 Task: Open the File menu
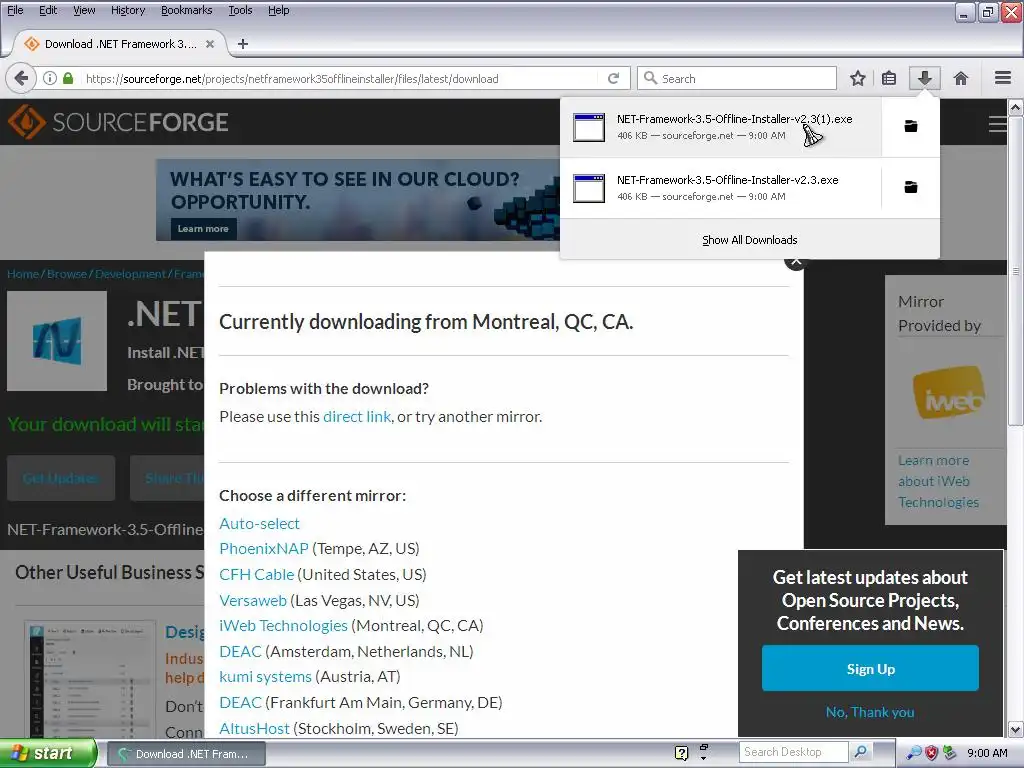coord(15,10)
